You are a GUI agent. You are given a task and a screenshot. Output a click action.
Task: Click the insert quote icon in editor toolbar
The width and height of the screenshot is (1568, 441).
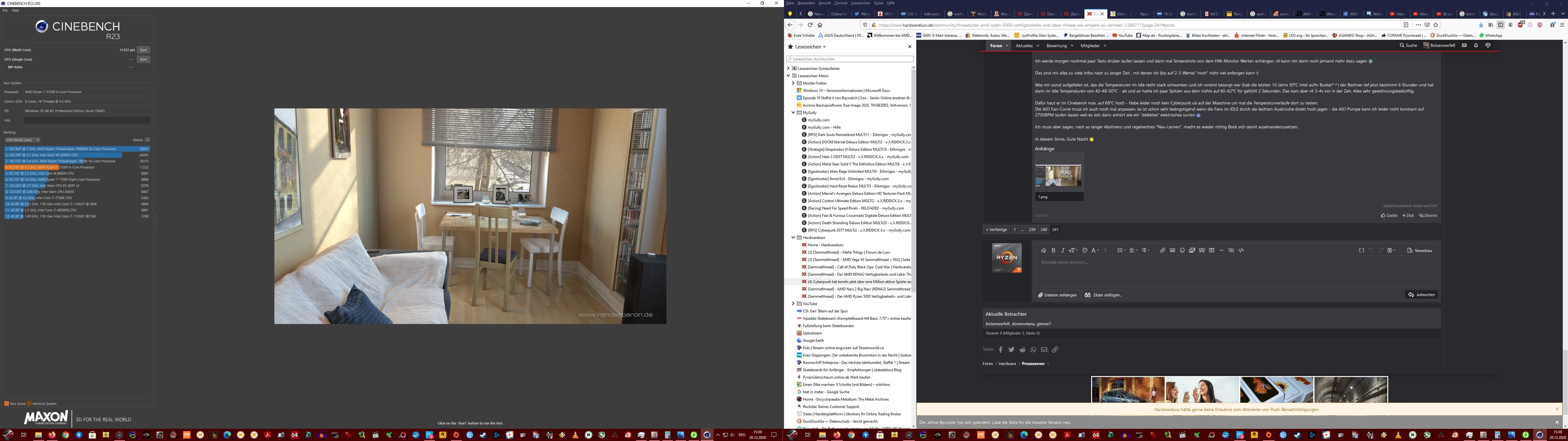click(x=1202, y=250)
